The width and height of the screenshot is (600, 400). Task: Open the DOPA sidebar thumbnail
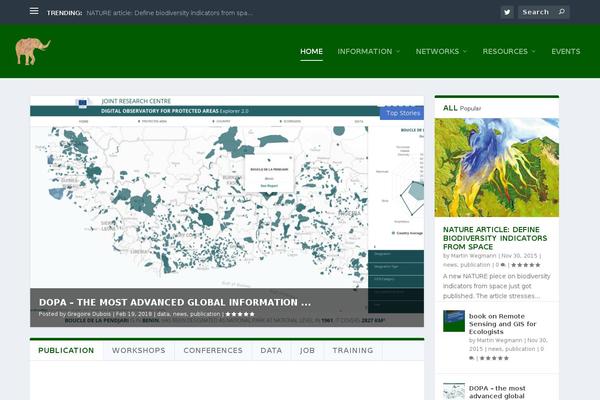pos(453,391)
